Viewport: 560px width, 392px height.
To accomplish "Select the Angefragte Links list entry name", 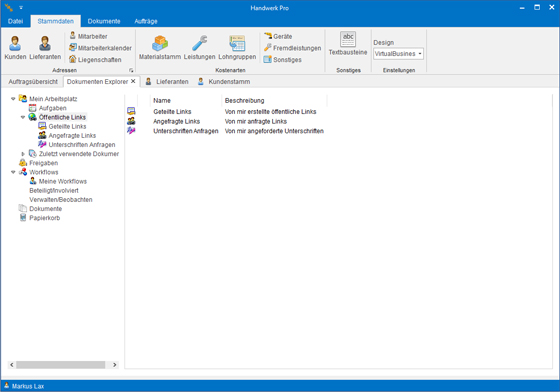I will [x=176, y=121].
